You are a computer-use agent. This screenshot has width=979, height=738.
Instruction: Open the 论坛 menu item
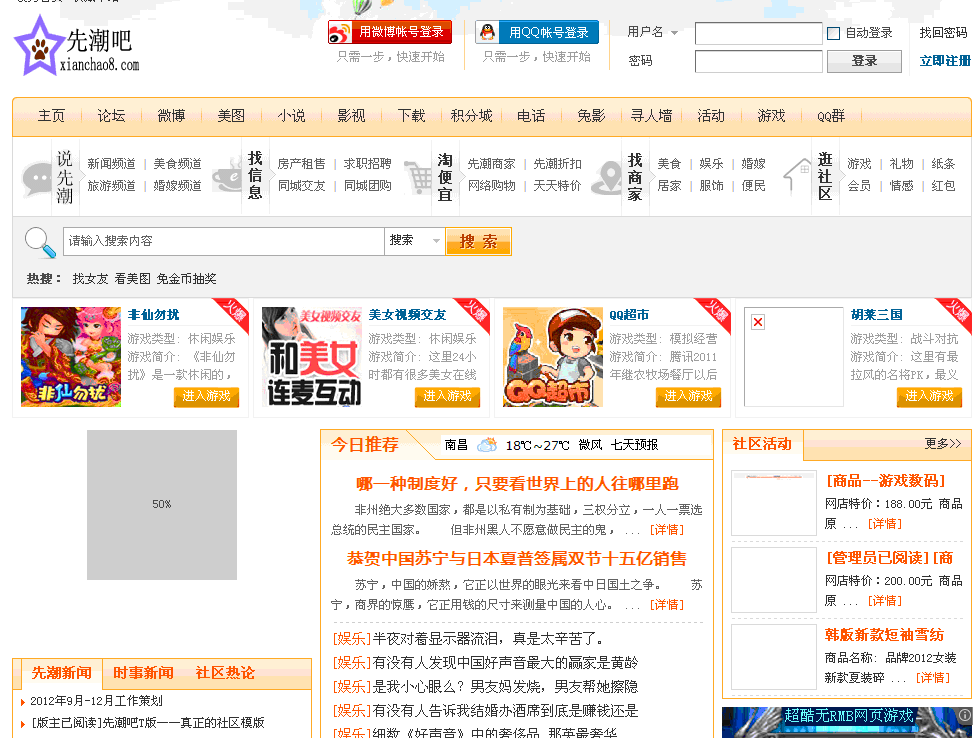[x=111, y=116]
